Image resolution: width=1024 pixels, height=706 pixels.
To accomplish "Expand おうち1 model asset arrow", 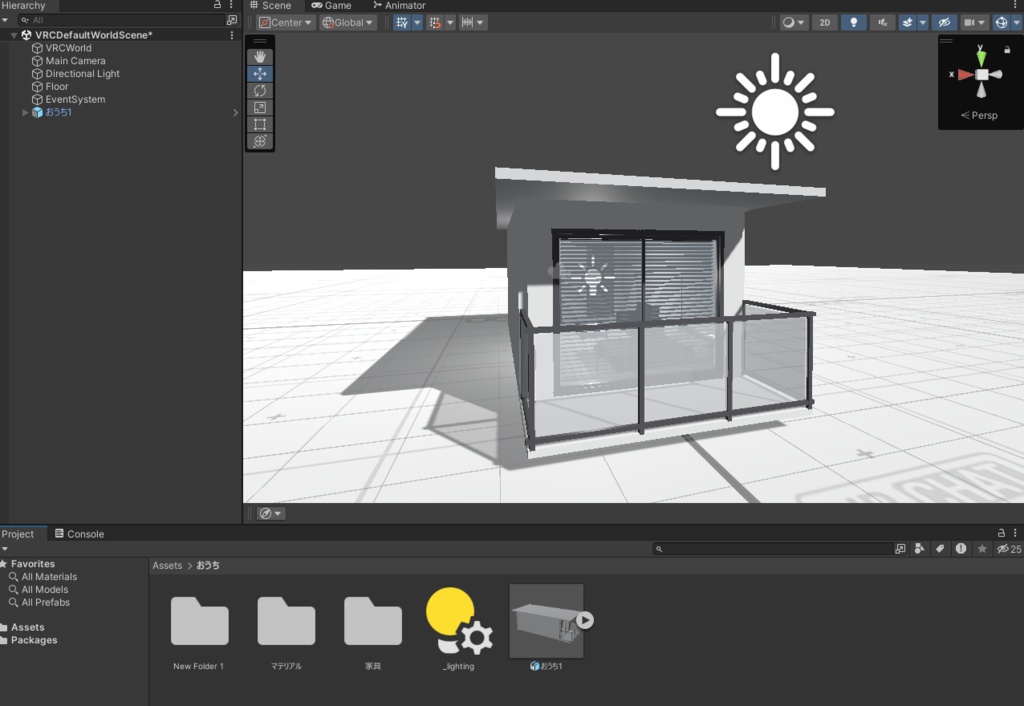I will click(x=585, y=620).
